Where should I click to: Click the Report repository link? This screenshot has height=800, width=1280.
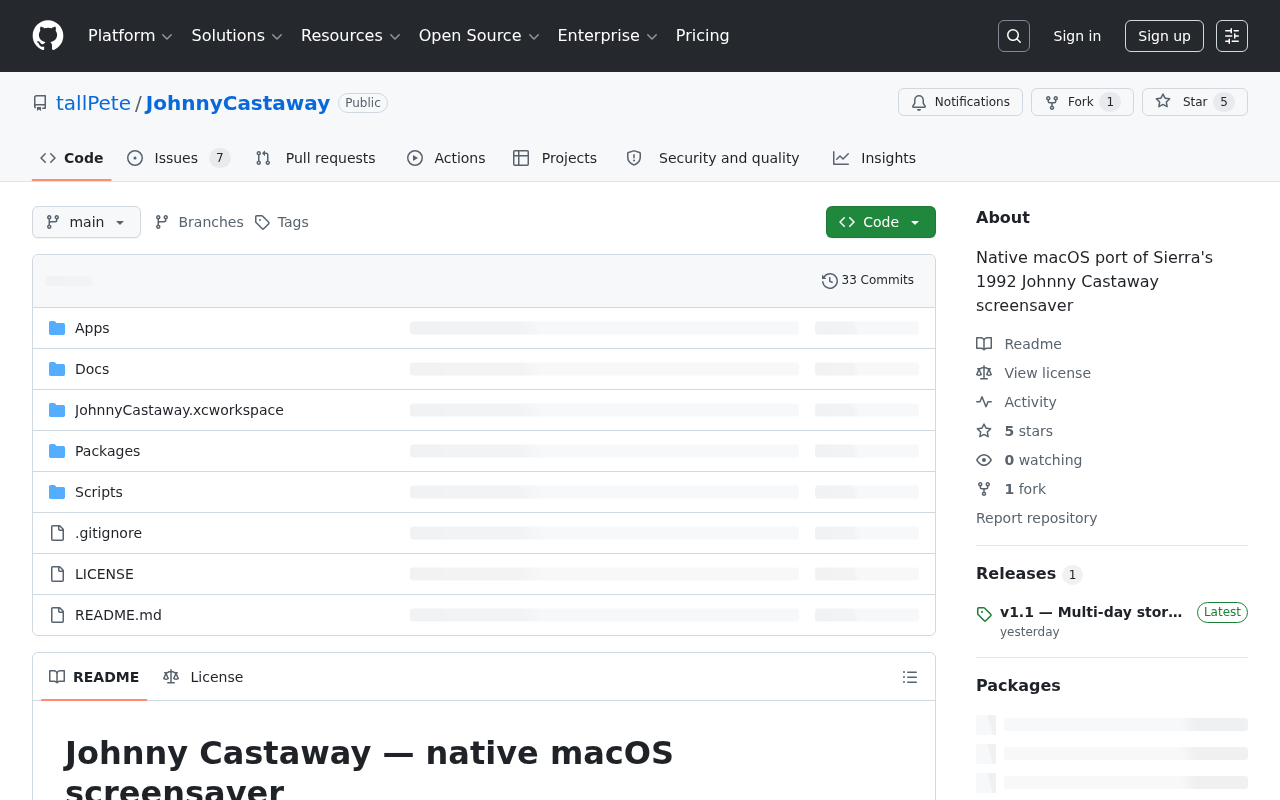coord(1036,518)
